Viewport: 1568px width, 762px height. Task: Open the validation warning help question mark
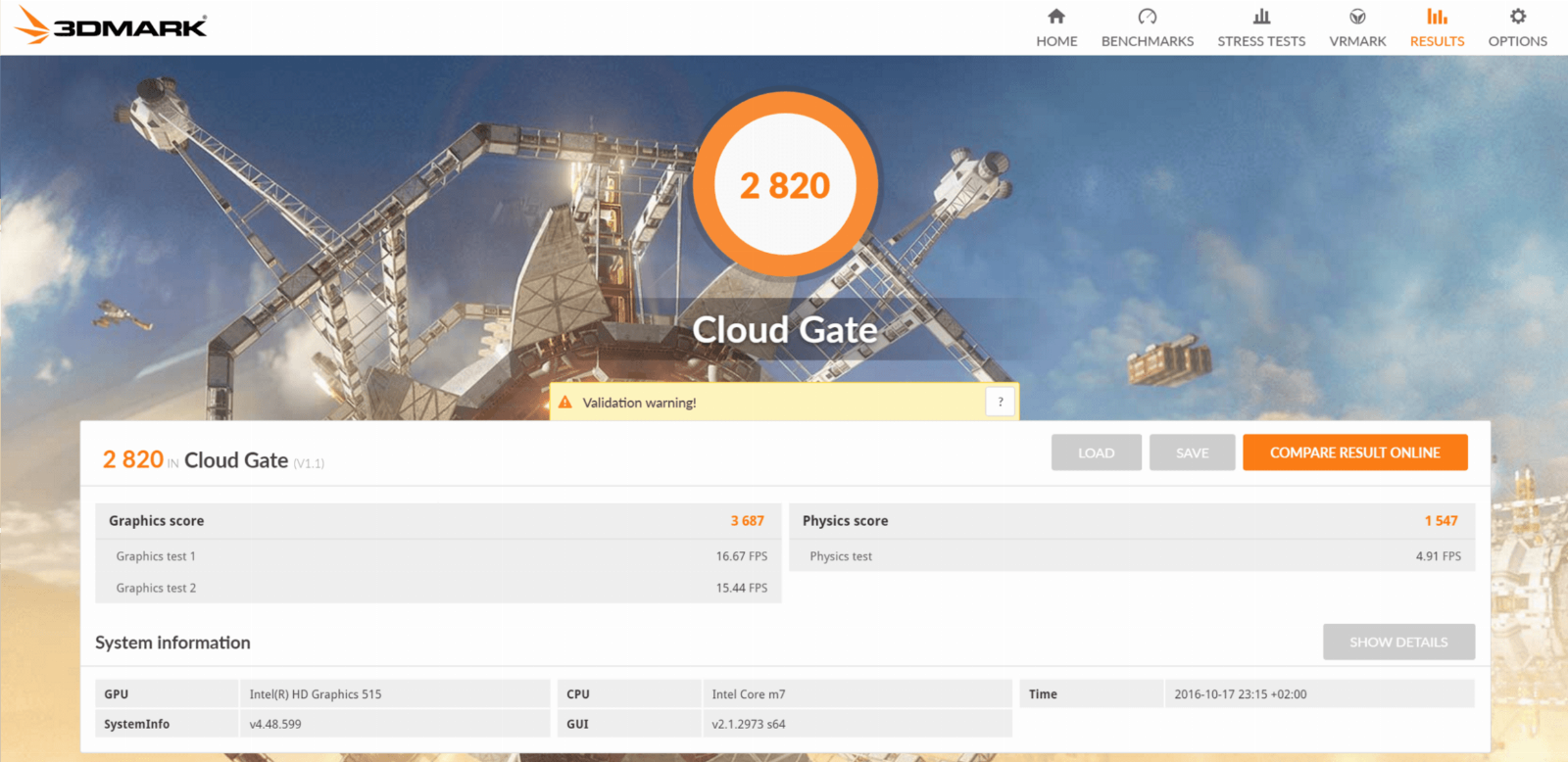click(1000, 402)
